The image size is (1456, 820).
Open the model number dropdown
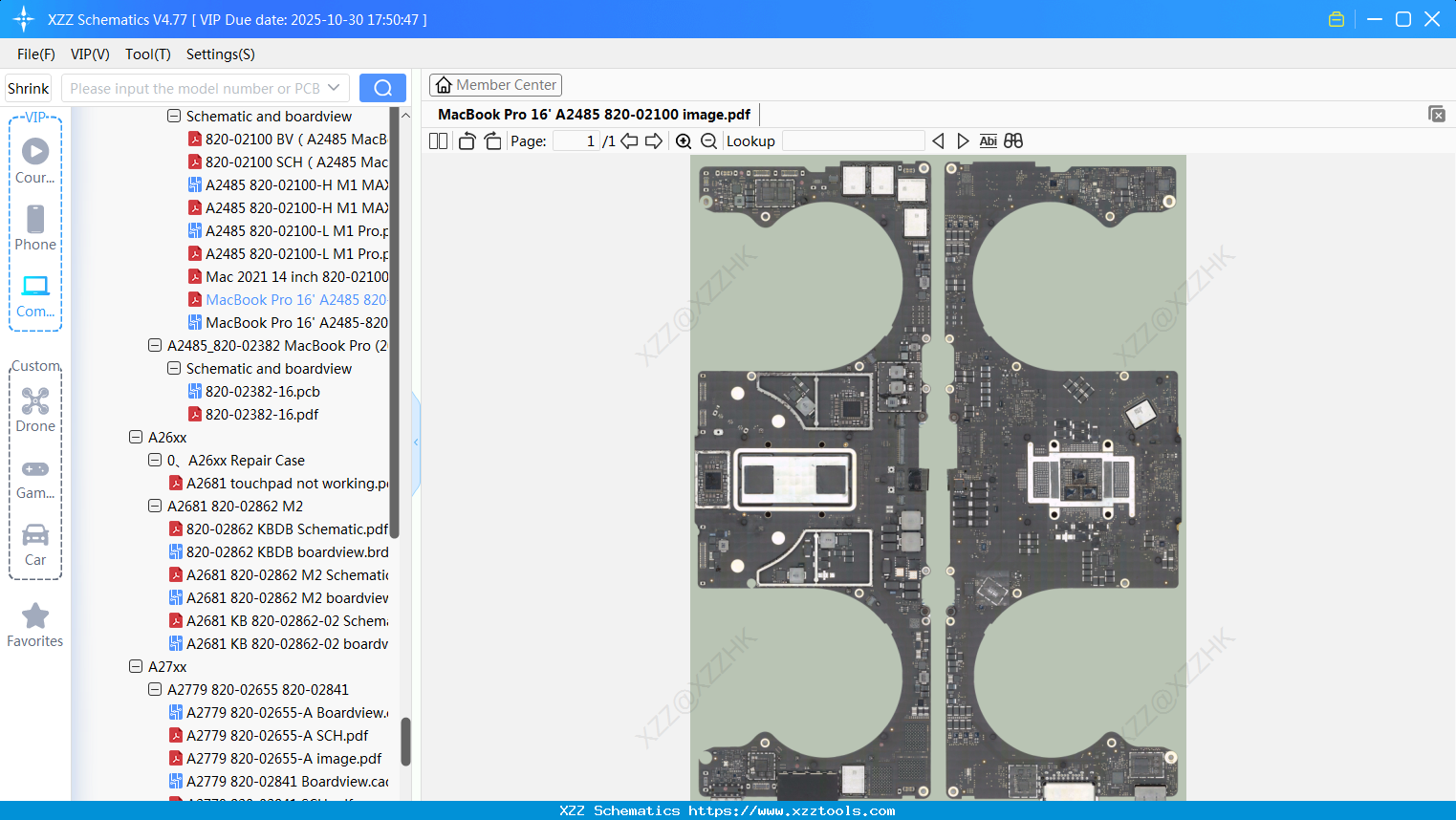click(x=334, y=88)
